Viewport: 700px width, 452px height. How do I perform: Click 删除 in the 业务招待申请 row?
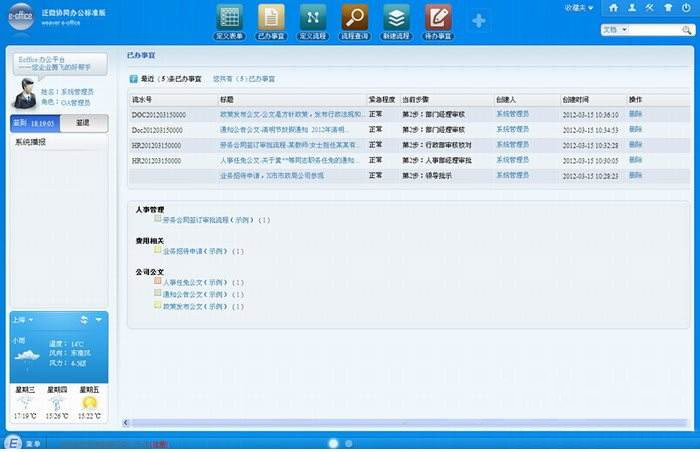tap(635, 175)
